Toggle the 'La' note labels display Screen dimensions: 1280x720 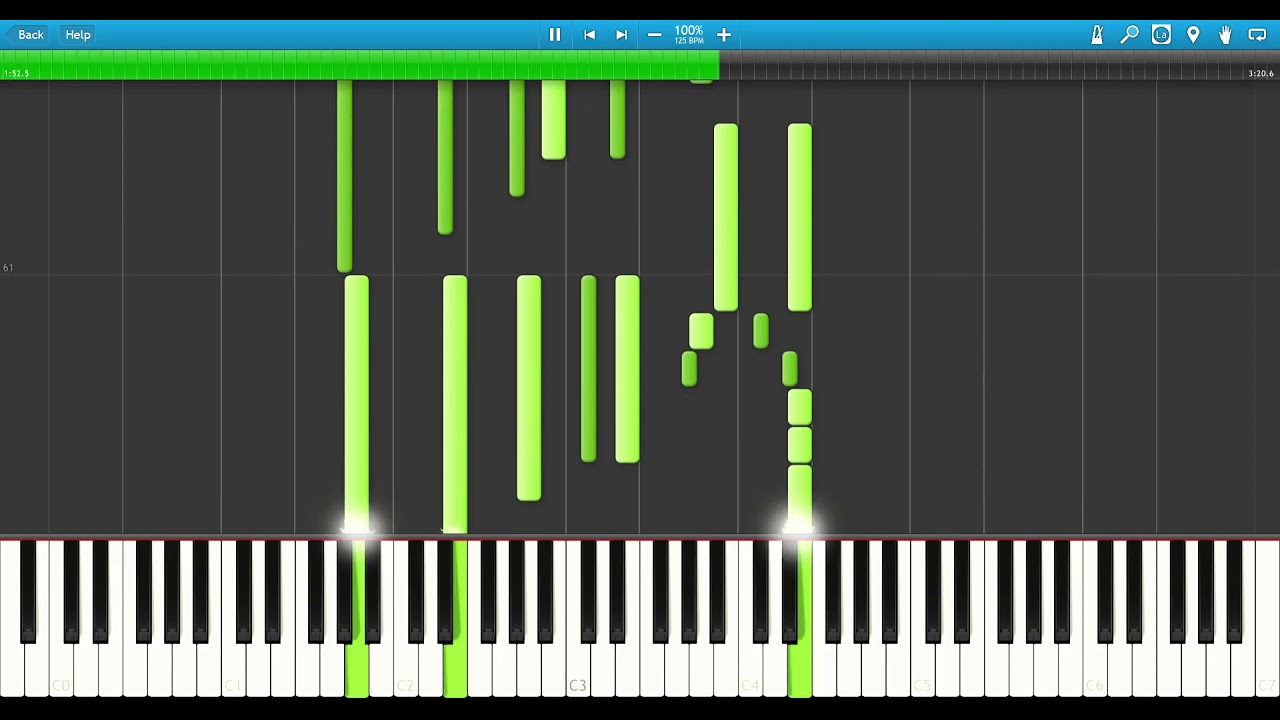click(x=1161, y=35)
